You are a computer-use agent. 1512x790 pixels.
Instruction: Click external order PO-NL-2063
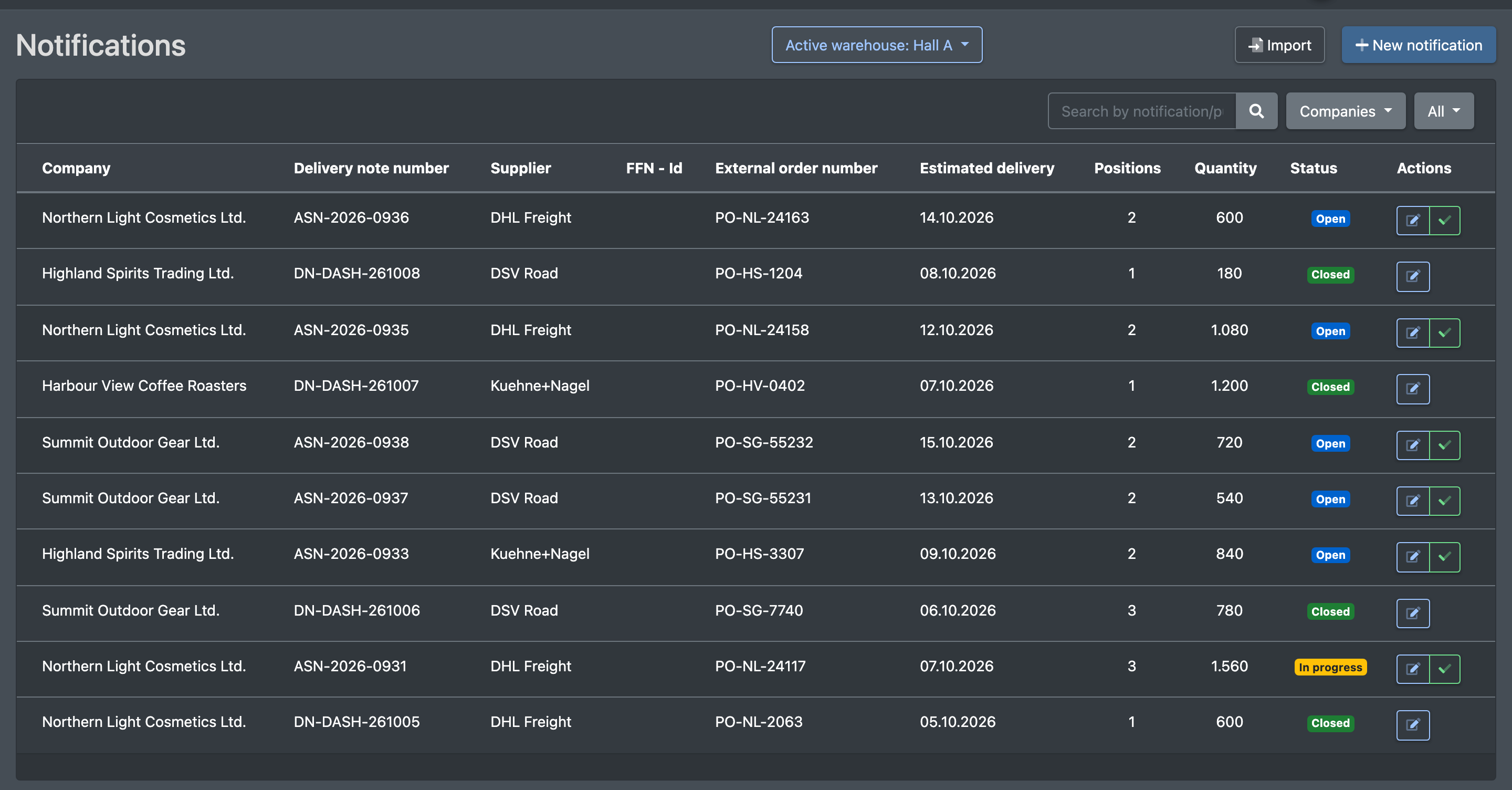[758, 722]
